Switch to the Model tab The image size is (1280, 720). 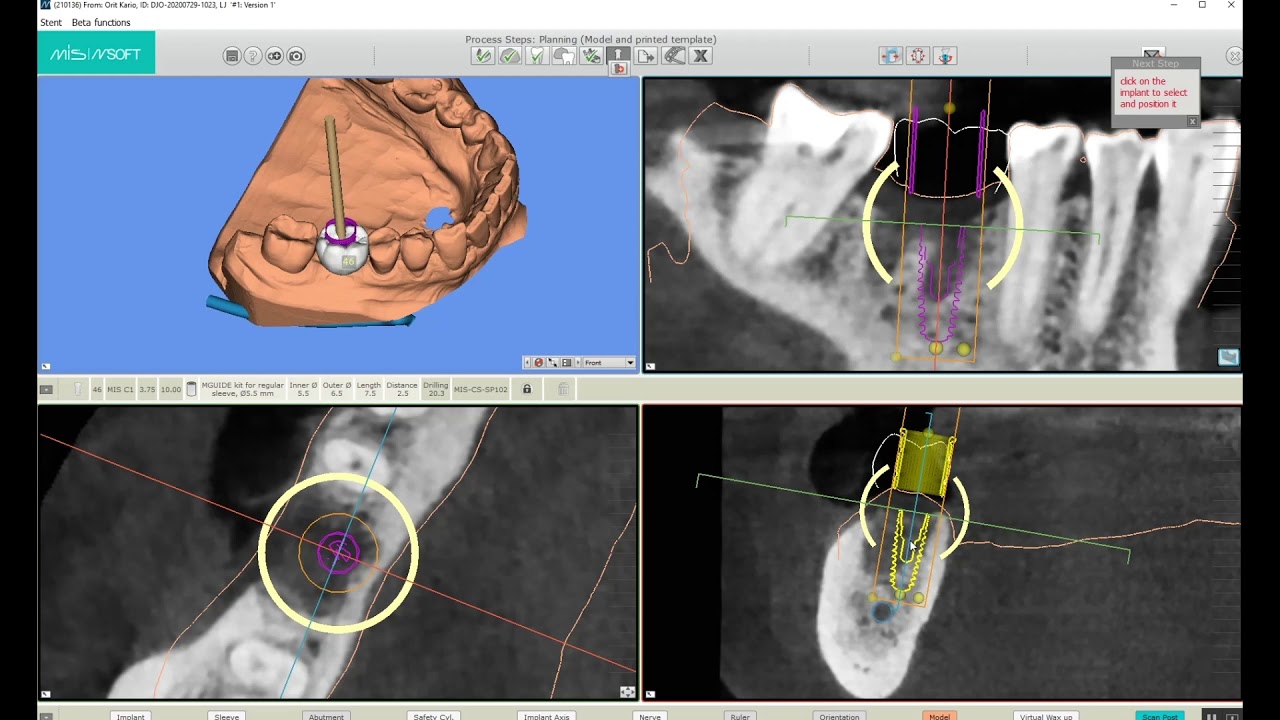coord(939,716)
